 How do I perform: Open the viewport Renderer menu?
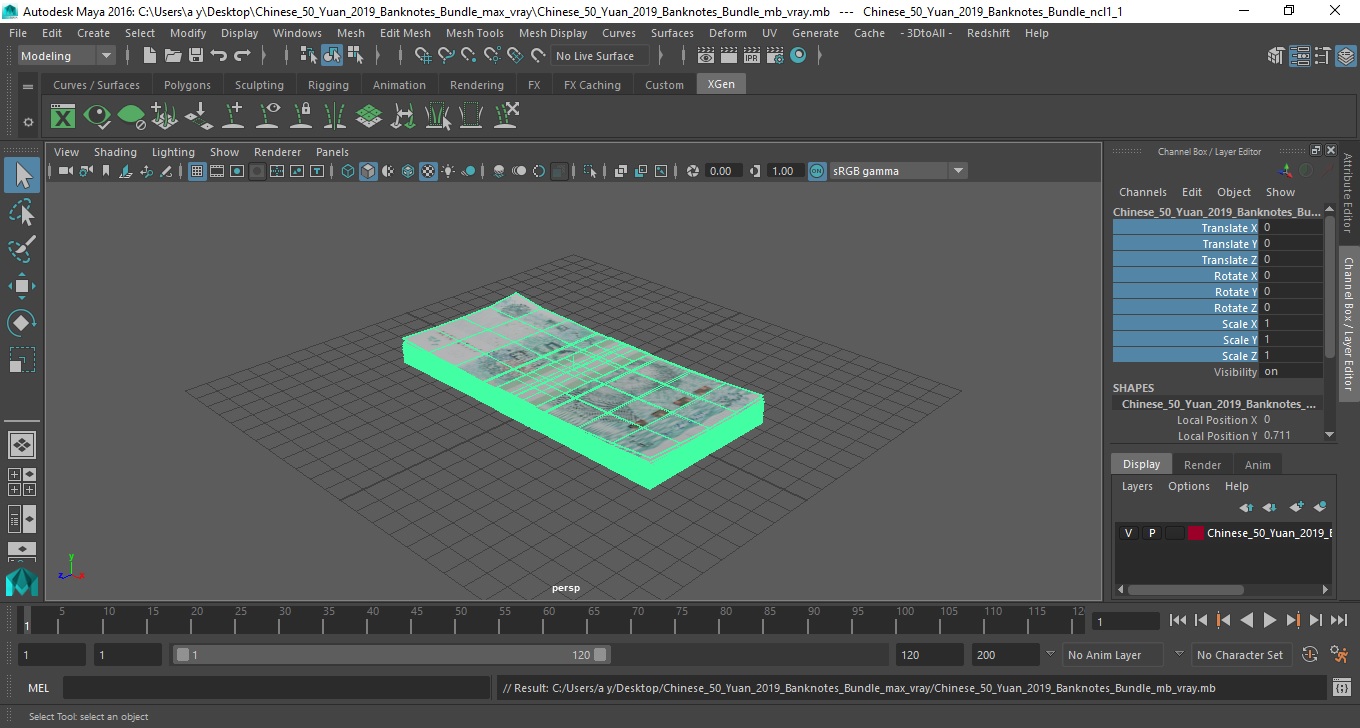click(x=277, y=152)
